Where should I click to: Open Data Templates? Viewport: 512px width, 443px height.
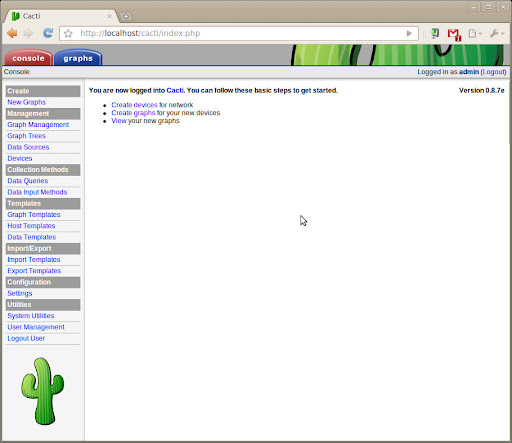tap(32, 237)
